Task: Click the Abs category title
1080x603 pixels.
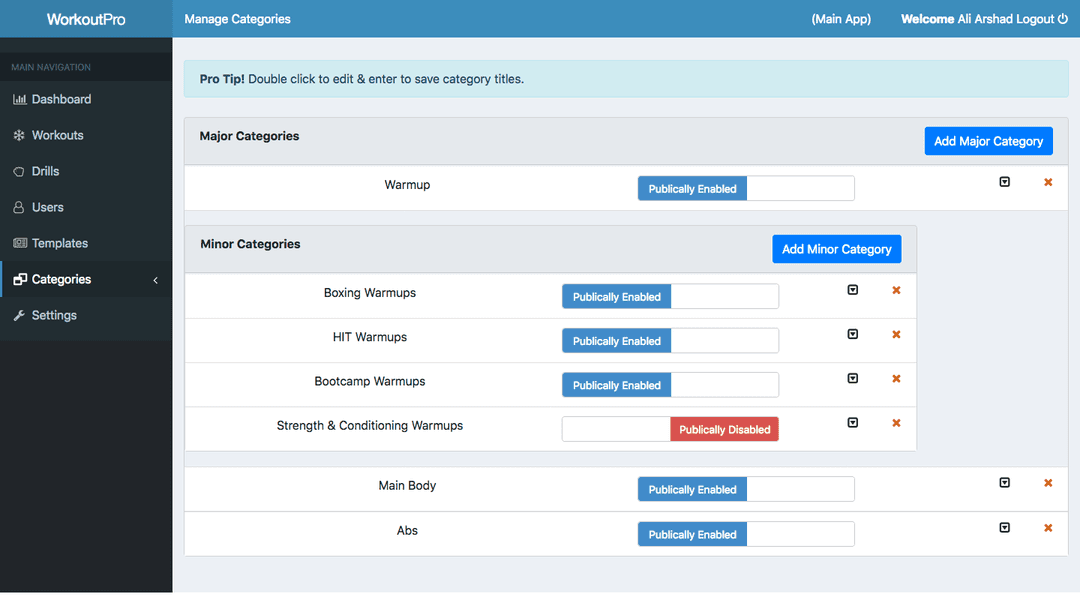Action: click(x=407, y=530)
